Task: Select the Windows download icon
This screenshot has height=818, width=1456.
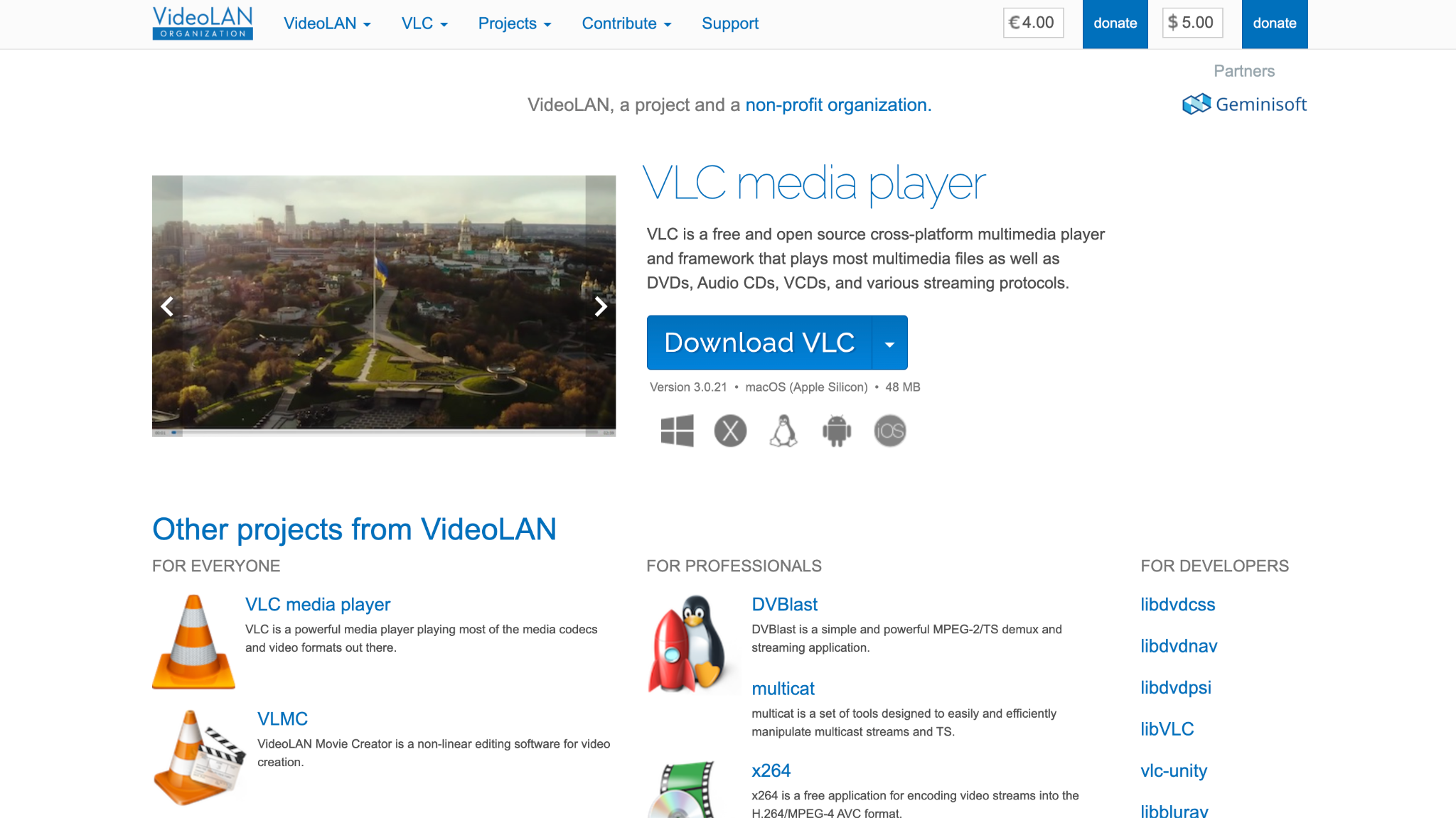Action: [676, 429]
